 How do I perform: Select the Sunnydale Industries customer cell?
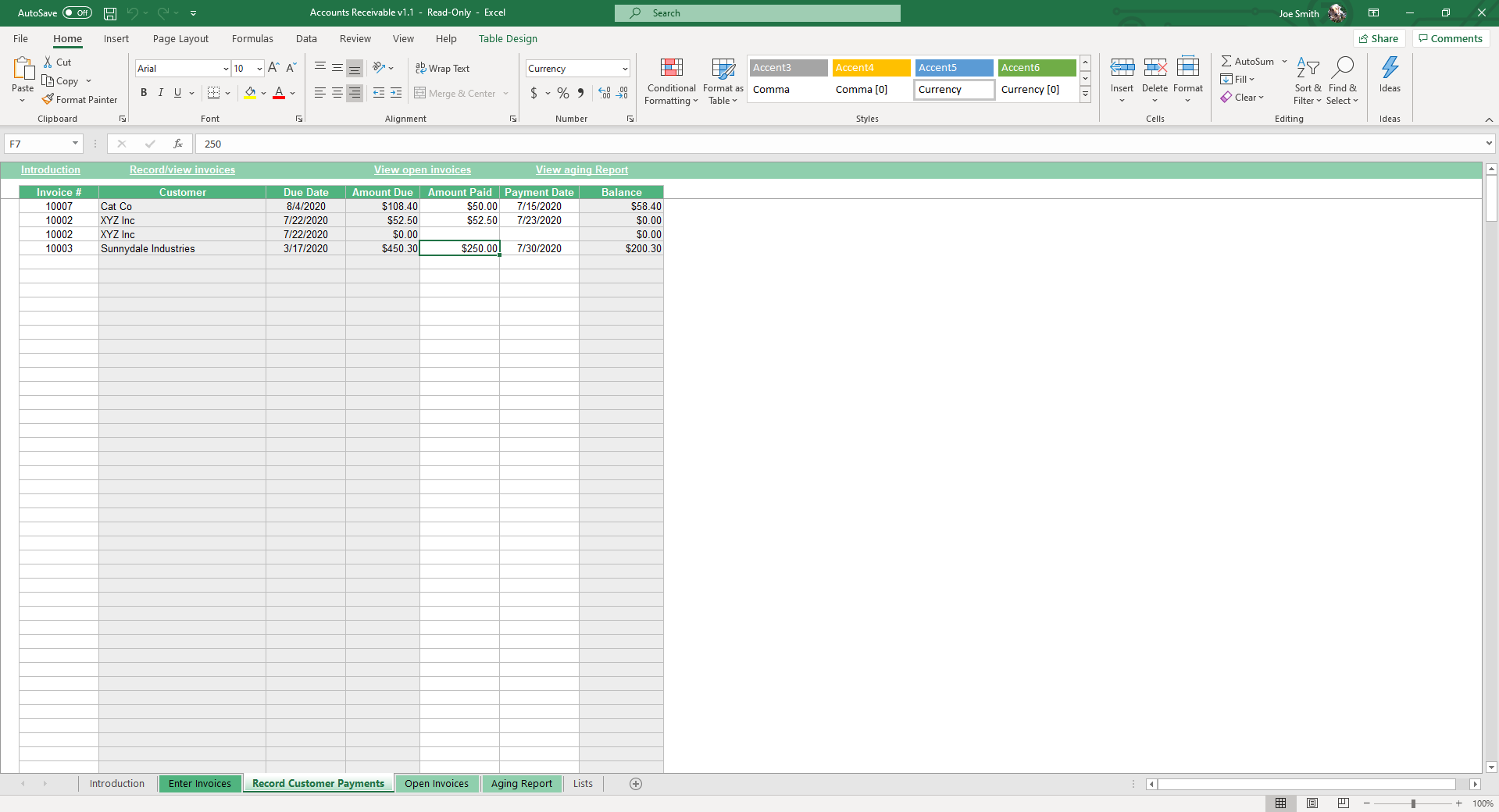[x=182, y=249]
